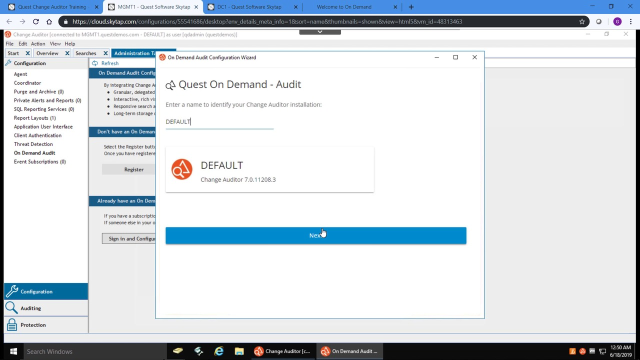The width and height of the screenshot is (640, 360).
Task: Click the browser home icon
Action: point(49,22)
